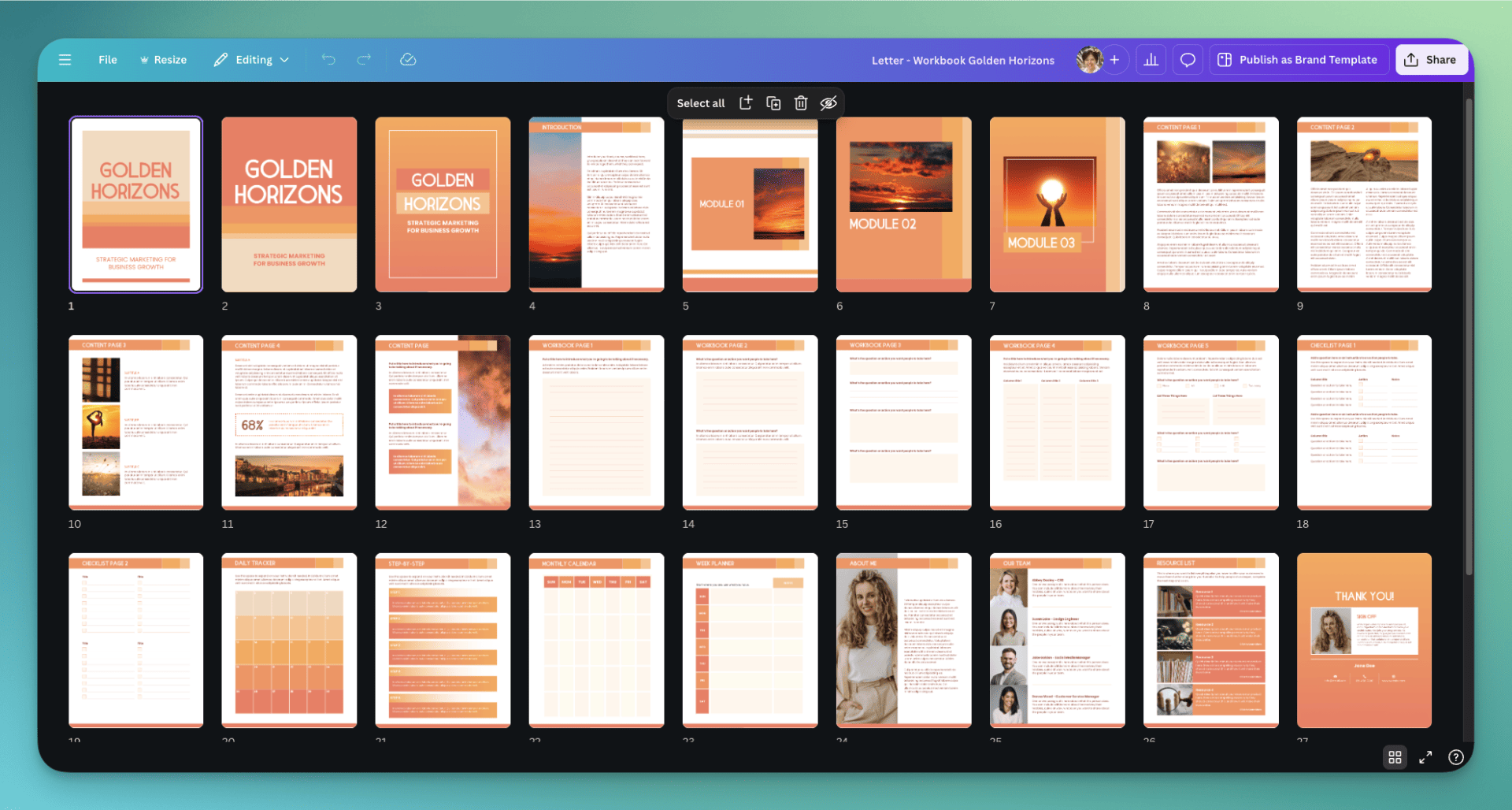Click the Share button

tap(1431, 60)
